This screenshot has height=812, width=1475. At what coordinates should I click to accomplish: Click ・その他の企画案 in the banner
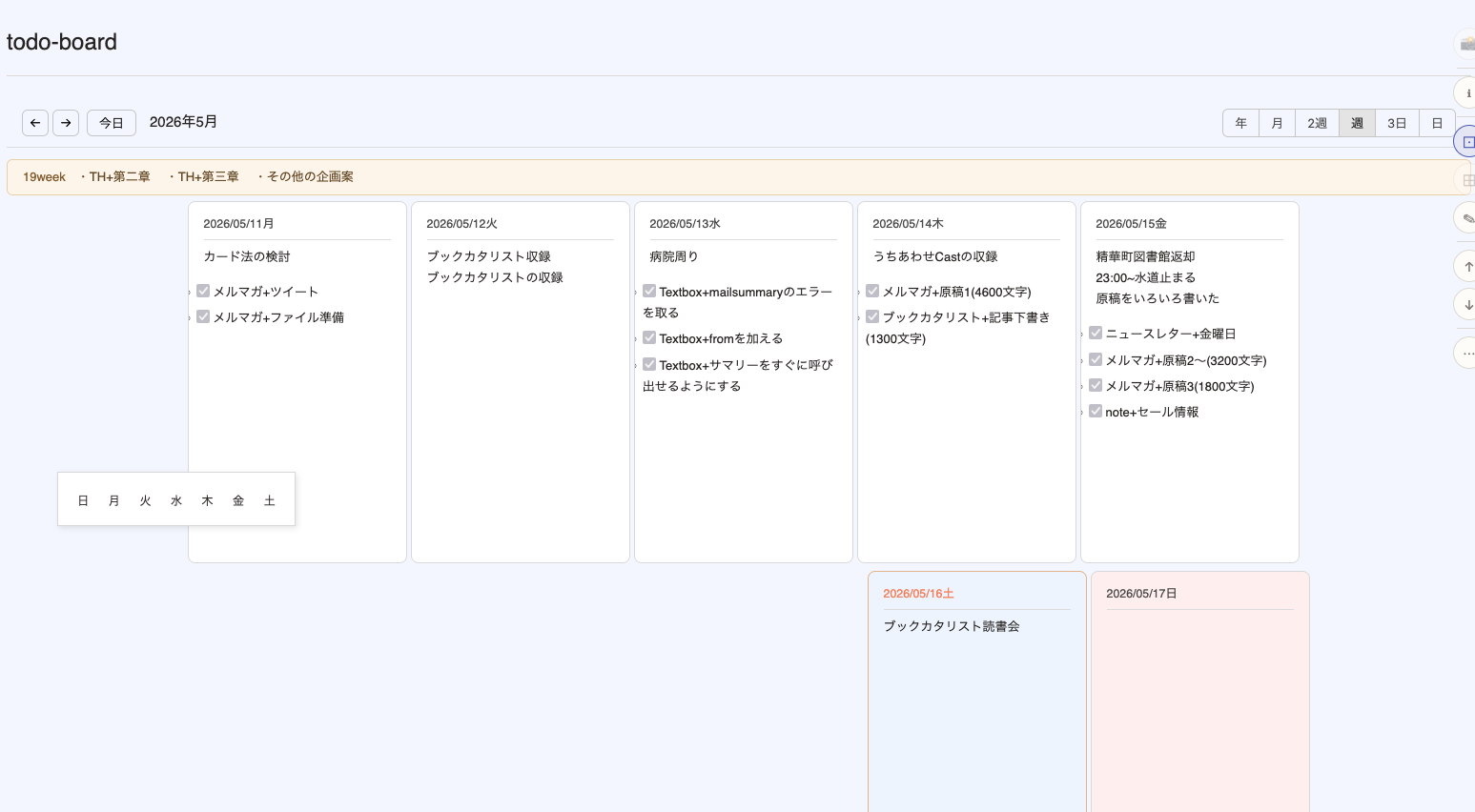click(x=304, y=177)
